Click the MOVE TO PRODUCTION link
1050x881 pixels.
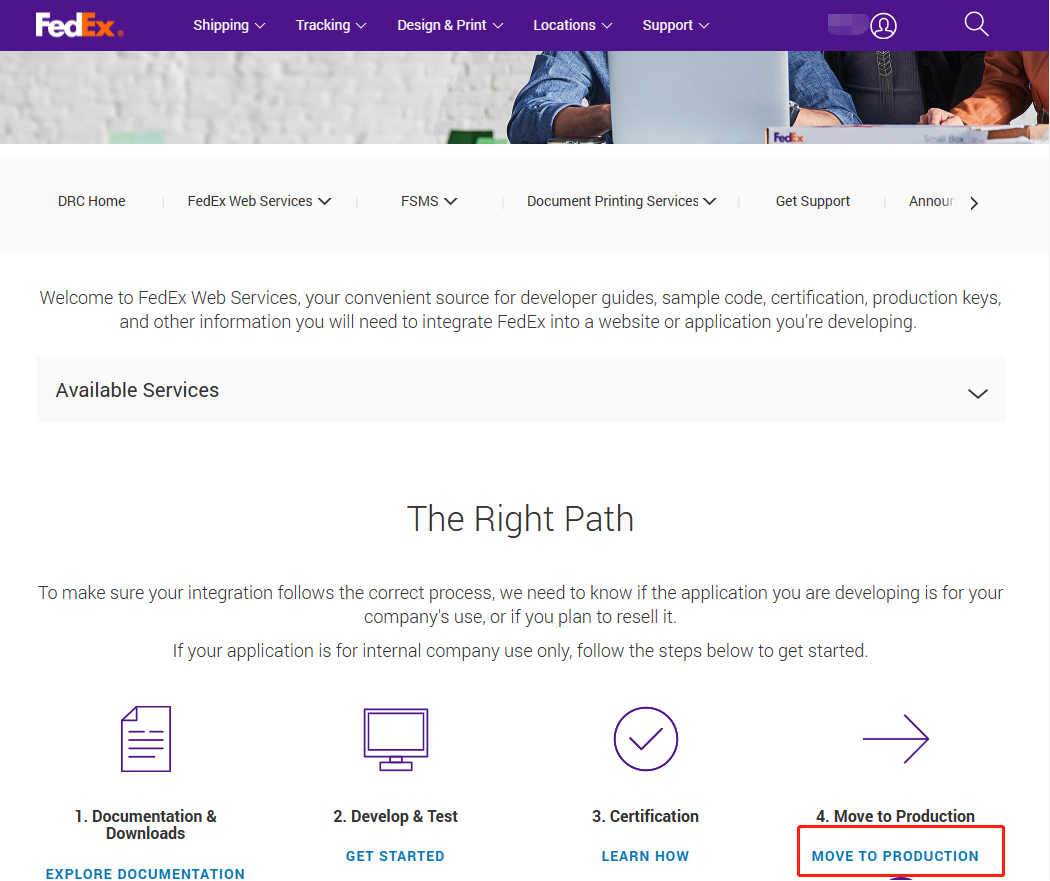click(x=895, y=856)
